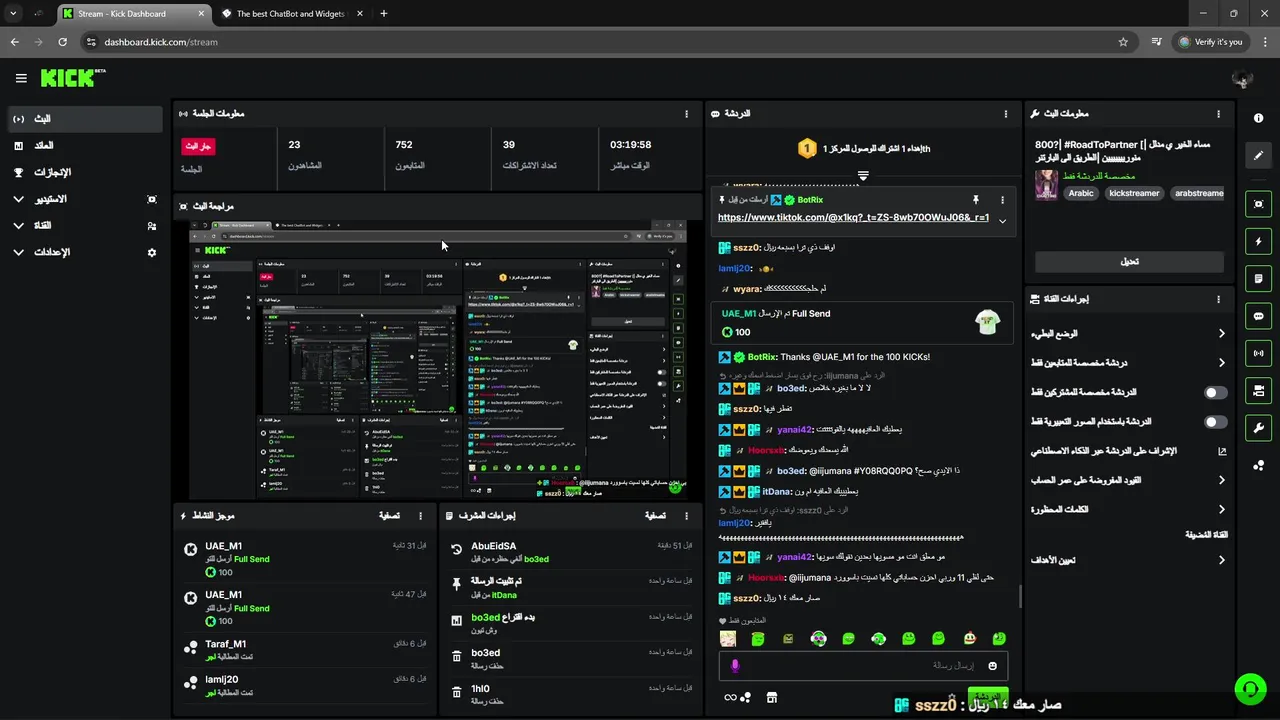This screenshot has height=720, width=1280.
Task: Open AI moderation external link icon
Action: tap(1221, 451)
